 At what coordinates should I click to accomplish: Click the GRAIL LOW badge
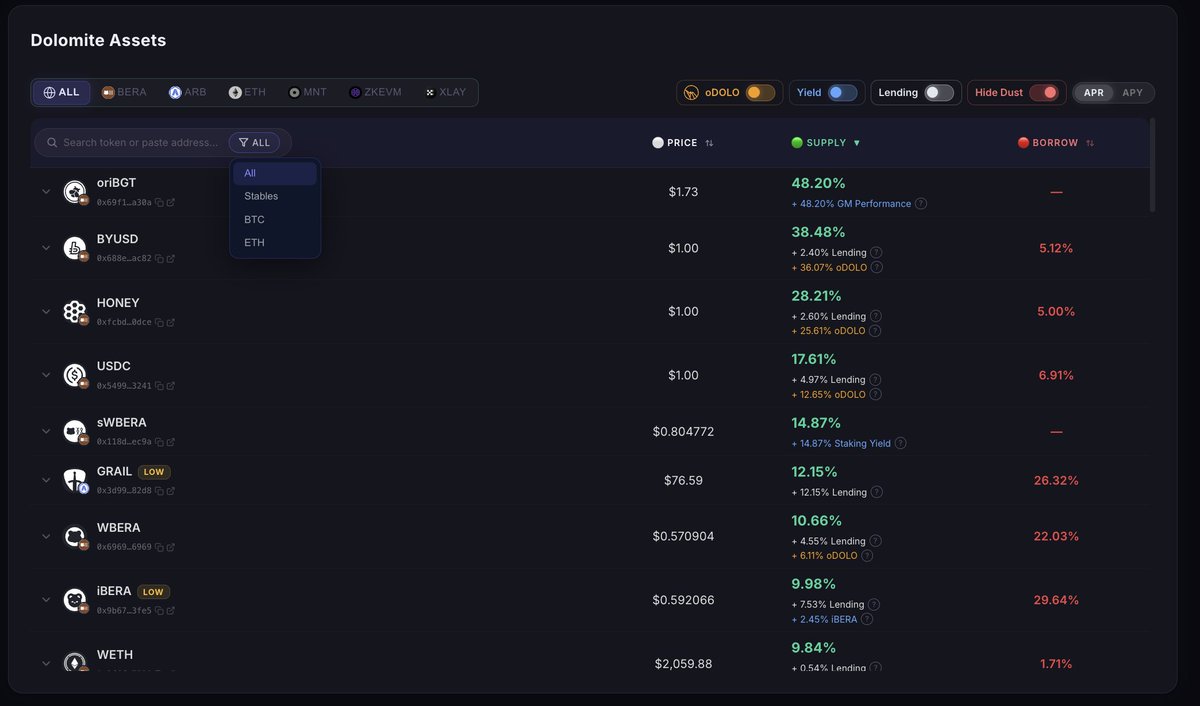coord(154,472)
